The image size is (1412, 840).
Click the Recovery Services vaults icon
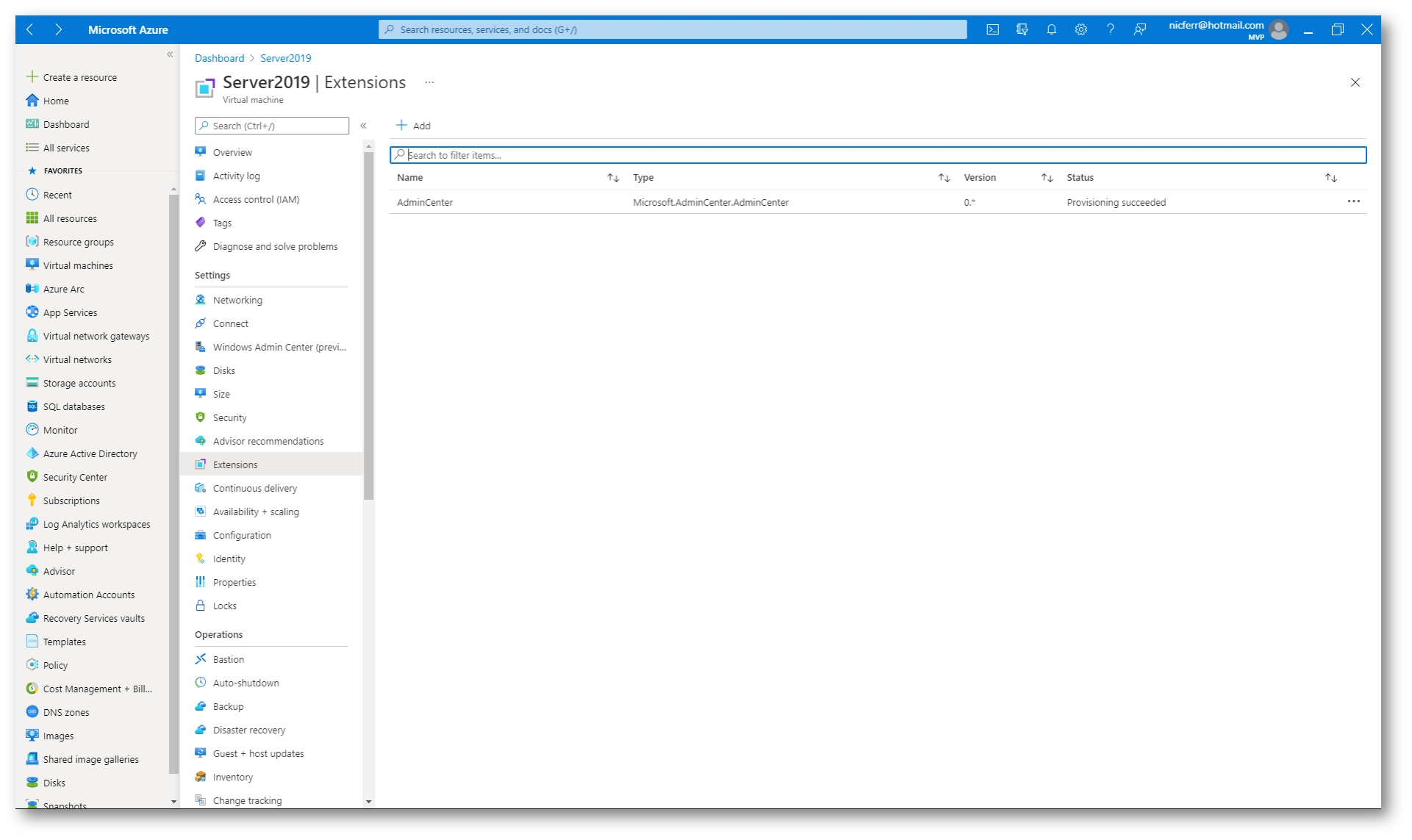click(x=32, y=617)
